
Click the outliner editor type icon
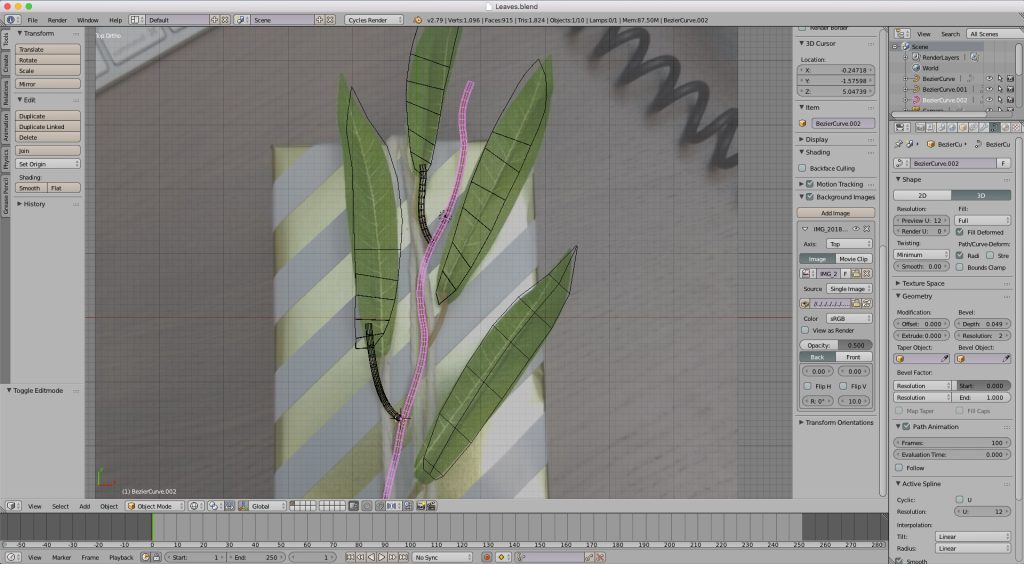(x=902, y=33)
